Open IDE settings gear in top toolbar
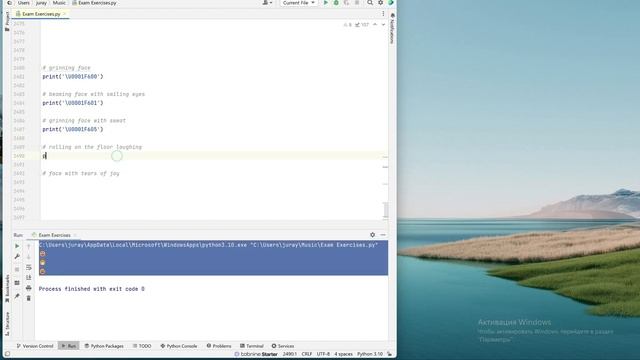This screenshot has height=360, width=640. pyautogui.click(x=380, y=3)
